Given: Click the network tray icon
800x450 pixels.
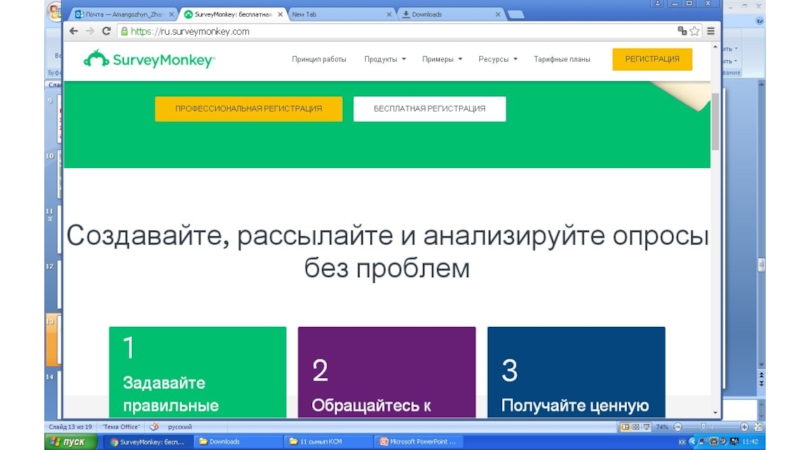Looking at the screenshot, I should pos(703,441).
